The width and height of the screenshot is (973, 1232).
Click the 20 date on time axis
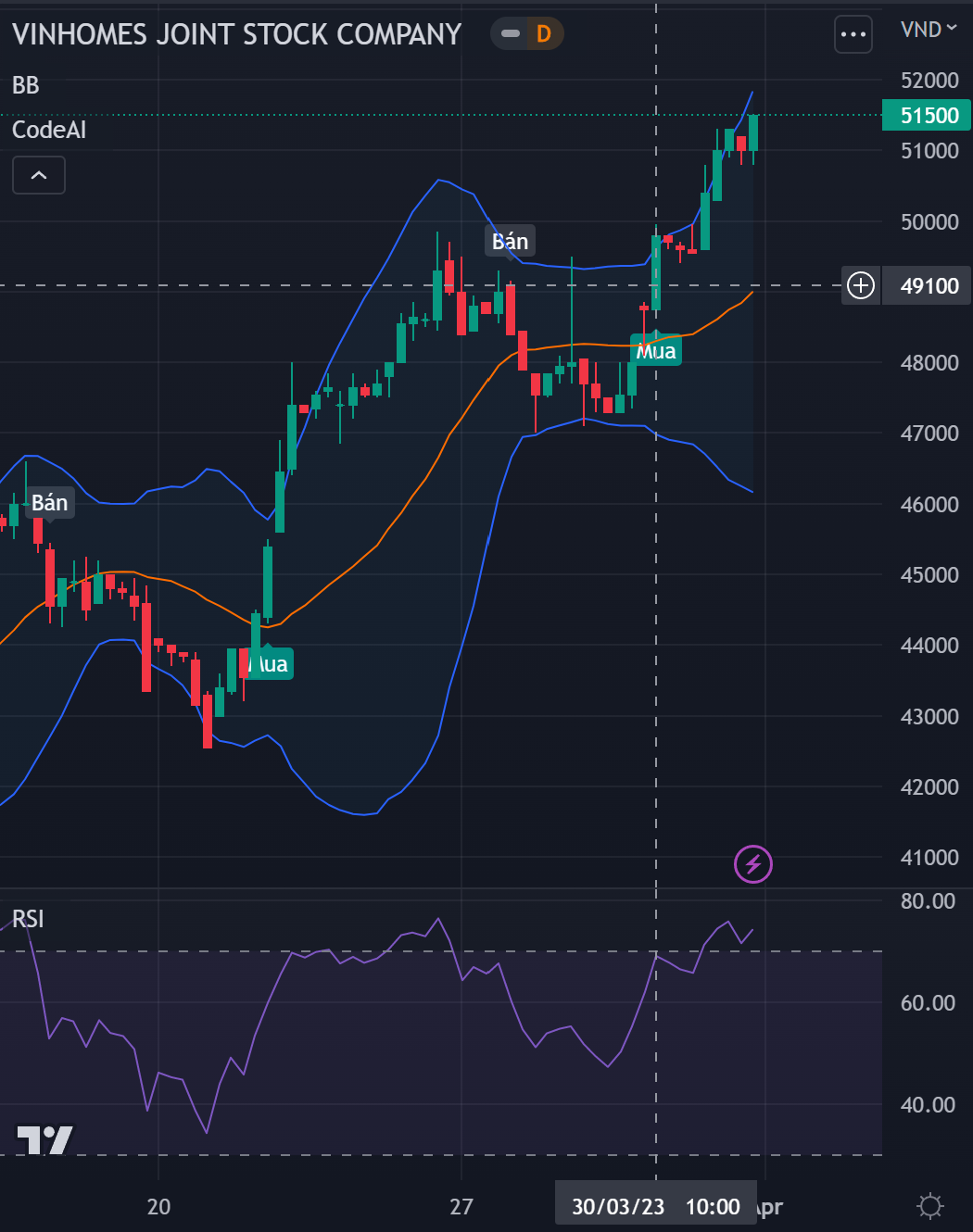(158, 1206)
